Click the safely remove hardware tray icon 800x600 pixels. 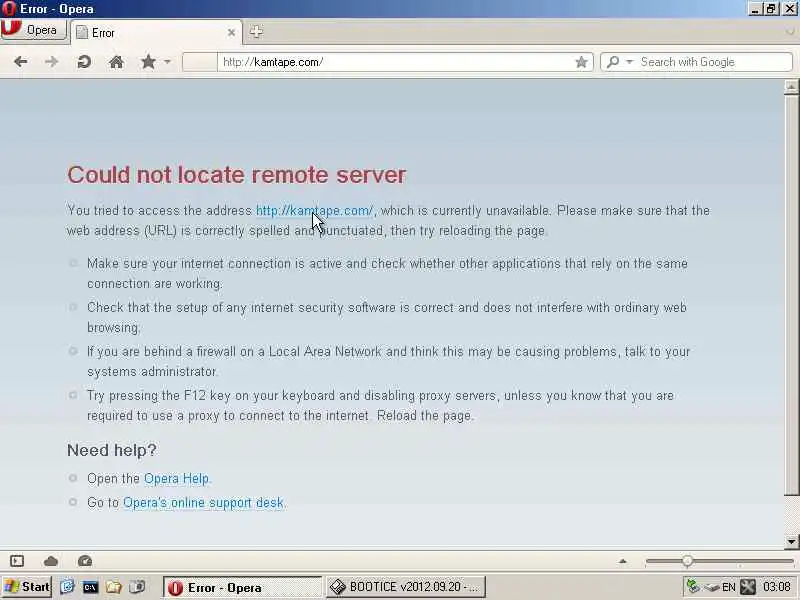[712, 587]
